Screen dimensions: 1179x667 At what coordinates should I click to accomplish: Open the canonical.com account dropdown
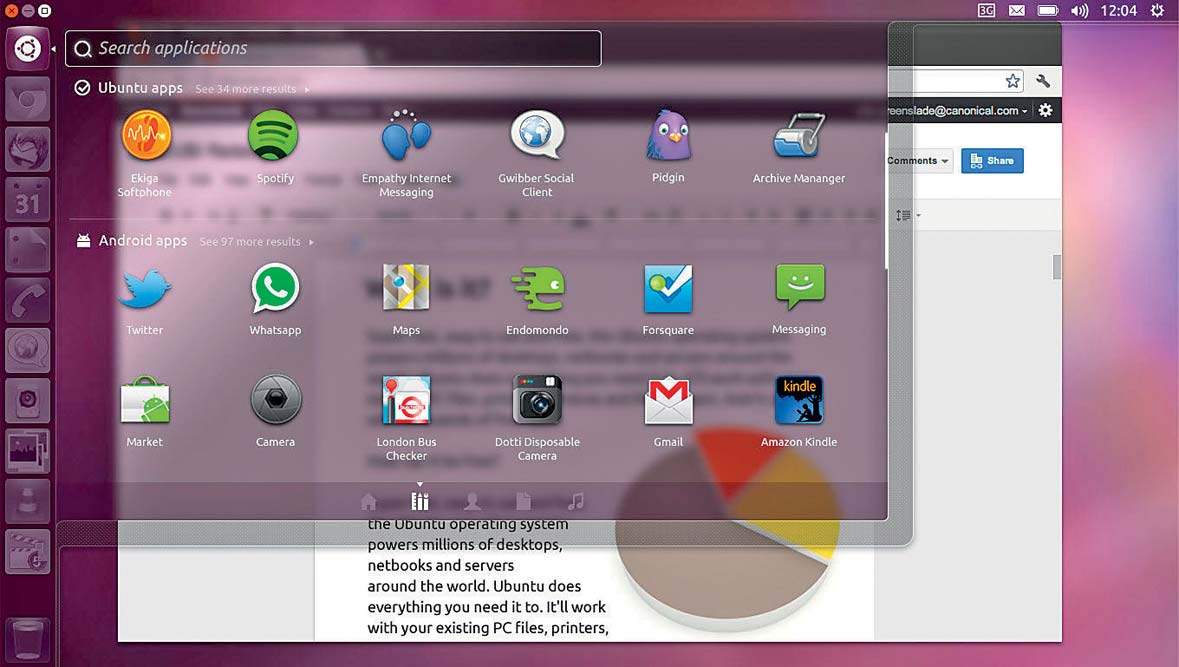(956, 111)
